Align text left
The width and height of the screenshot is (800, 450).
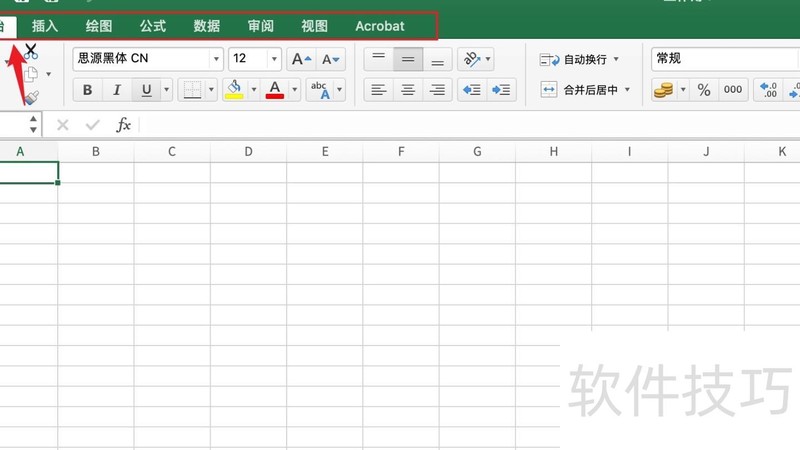point(379,90)
